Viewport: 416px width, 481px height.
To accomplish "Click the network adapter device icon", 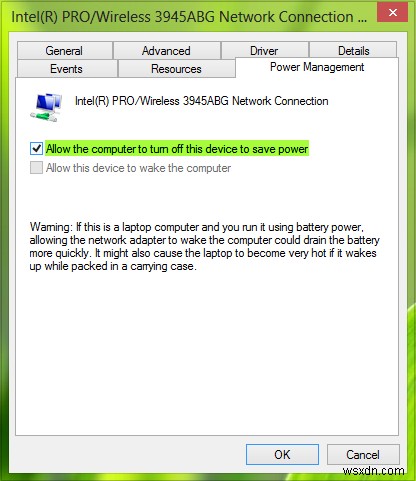I will click(46, 107).
